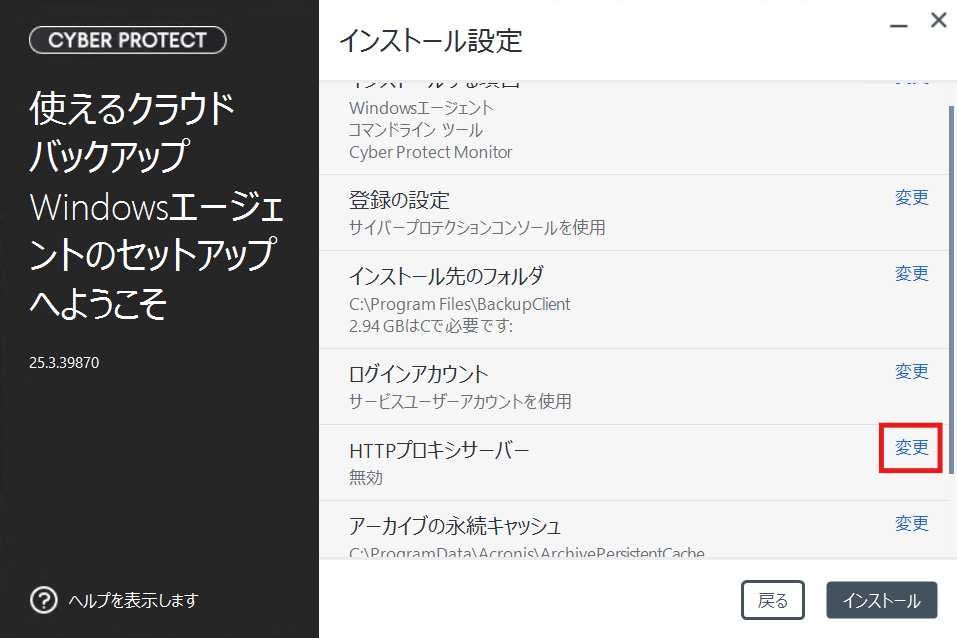Click the アーカイブの永続キャッシュ heading
957x638 pixels.
455,526
